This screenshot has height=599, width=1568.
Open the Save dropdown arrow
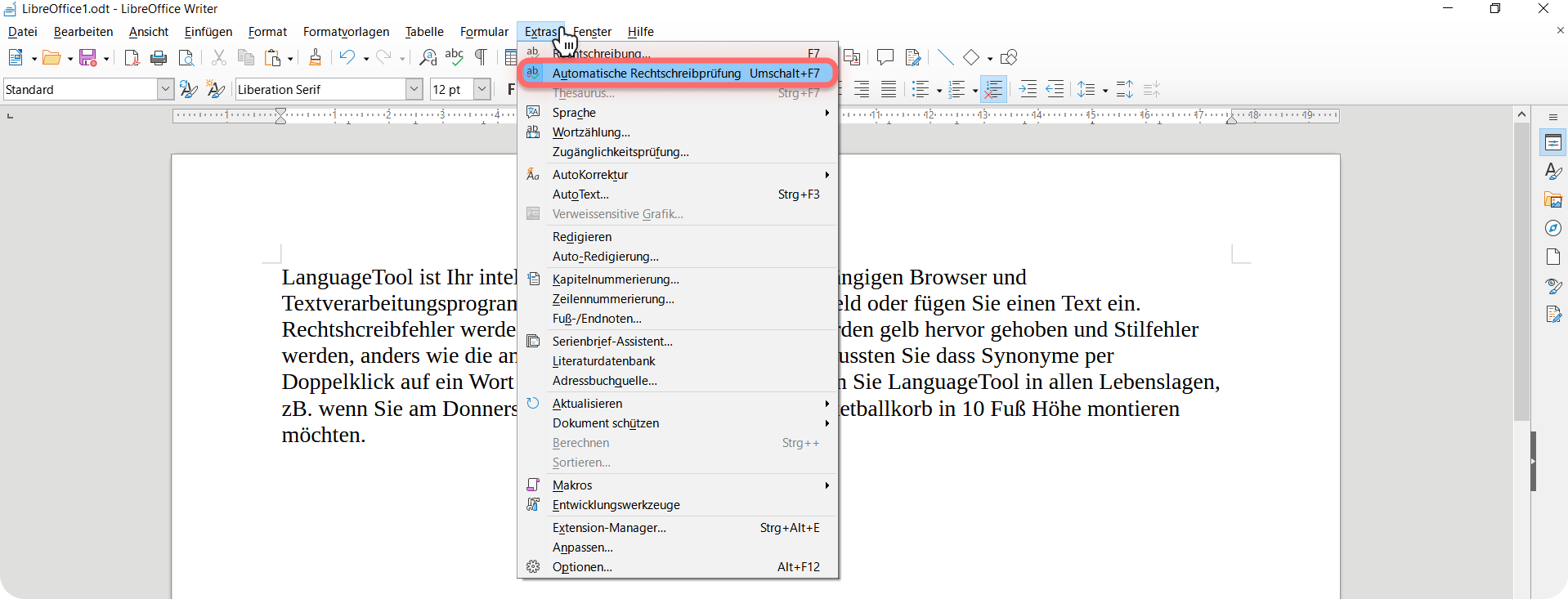pyautogui.click(x=106, y=59)
